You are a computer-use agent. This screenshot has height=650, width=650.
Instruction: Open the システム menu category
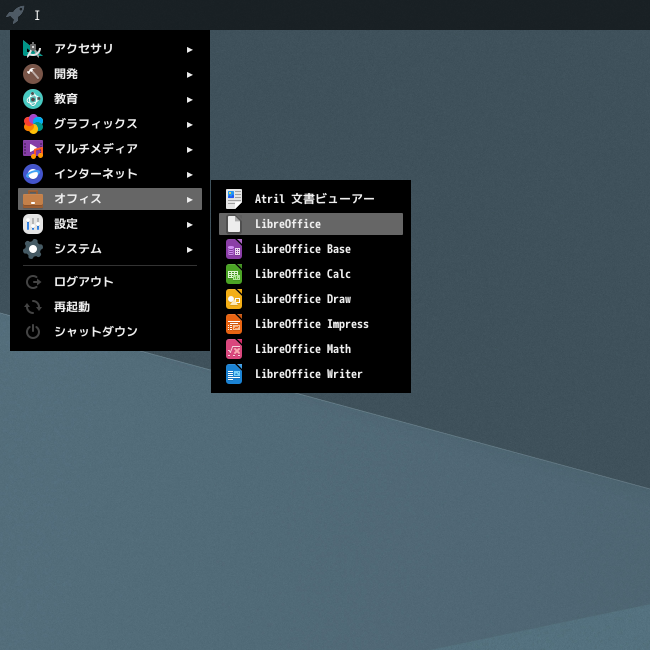pyautogui.click(x=110, y=249)
